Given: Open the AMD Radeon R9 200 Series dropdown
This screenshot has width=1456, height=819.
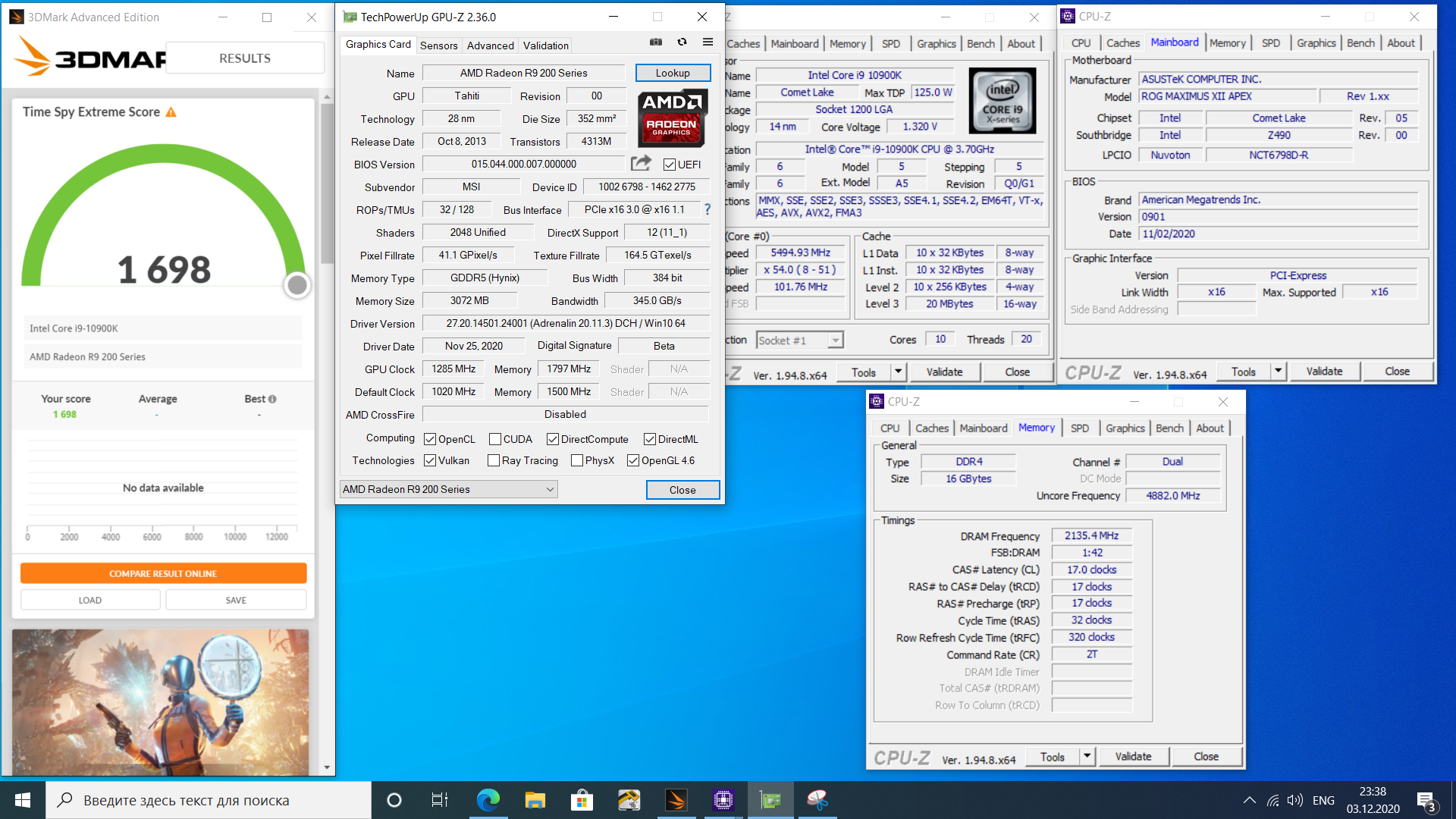Looking at the screenshot, I should coord(448,489).
